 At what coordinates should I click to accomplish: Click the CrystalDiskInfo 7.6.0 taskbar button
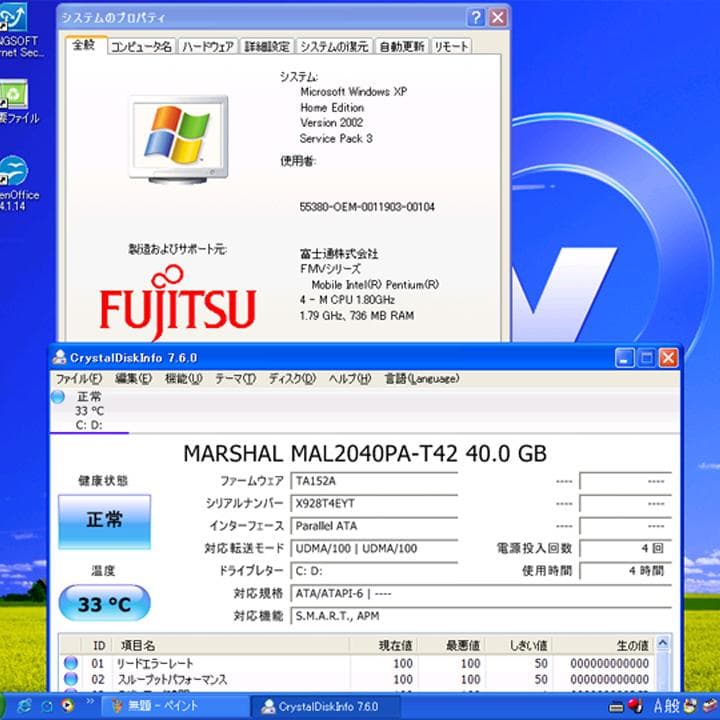click(x=326, y=706)
